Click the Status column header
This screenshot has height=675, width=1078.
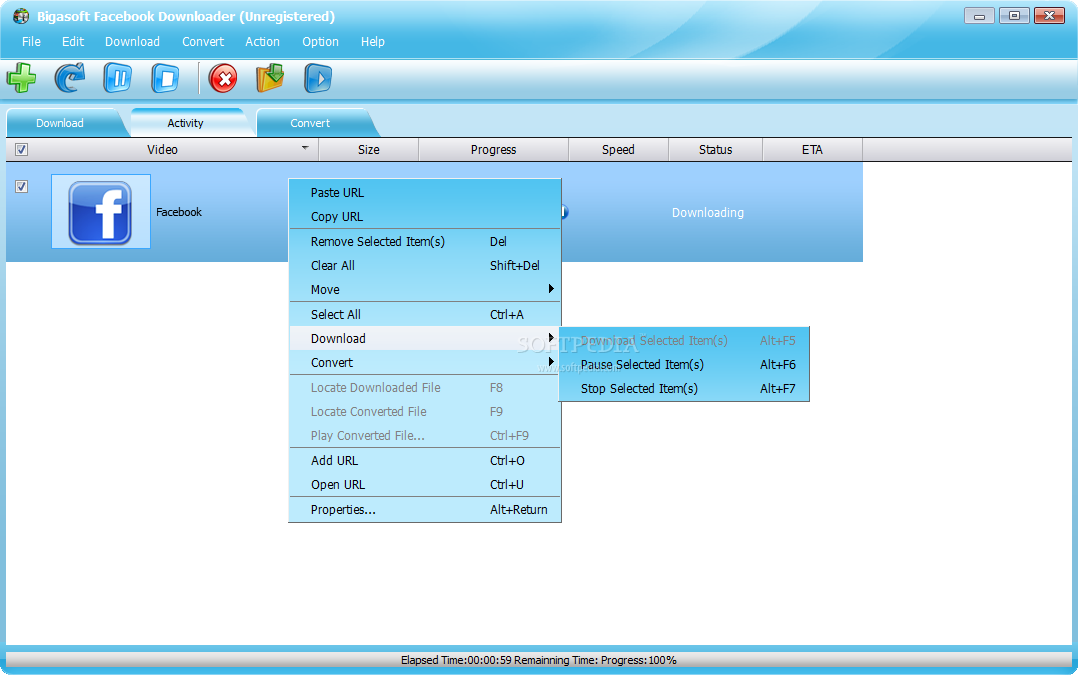point(716,149)
